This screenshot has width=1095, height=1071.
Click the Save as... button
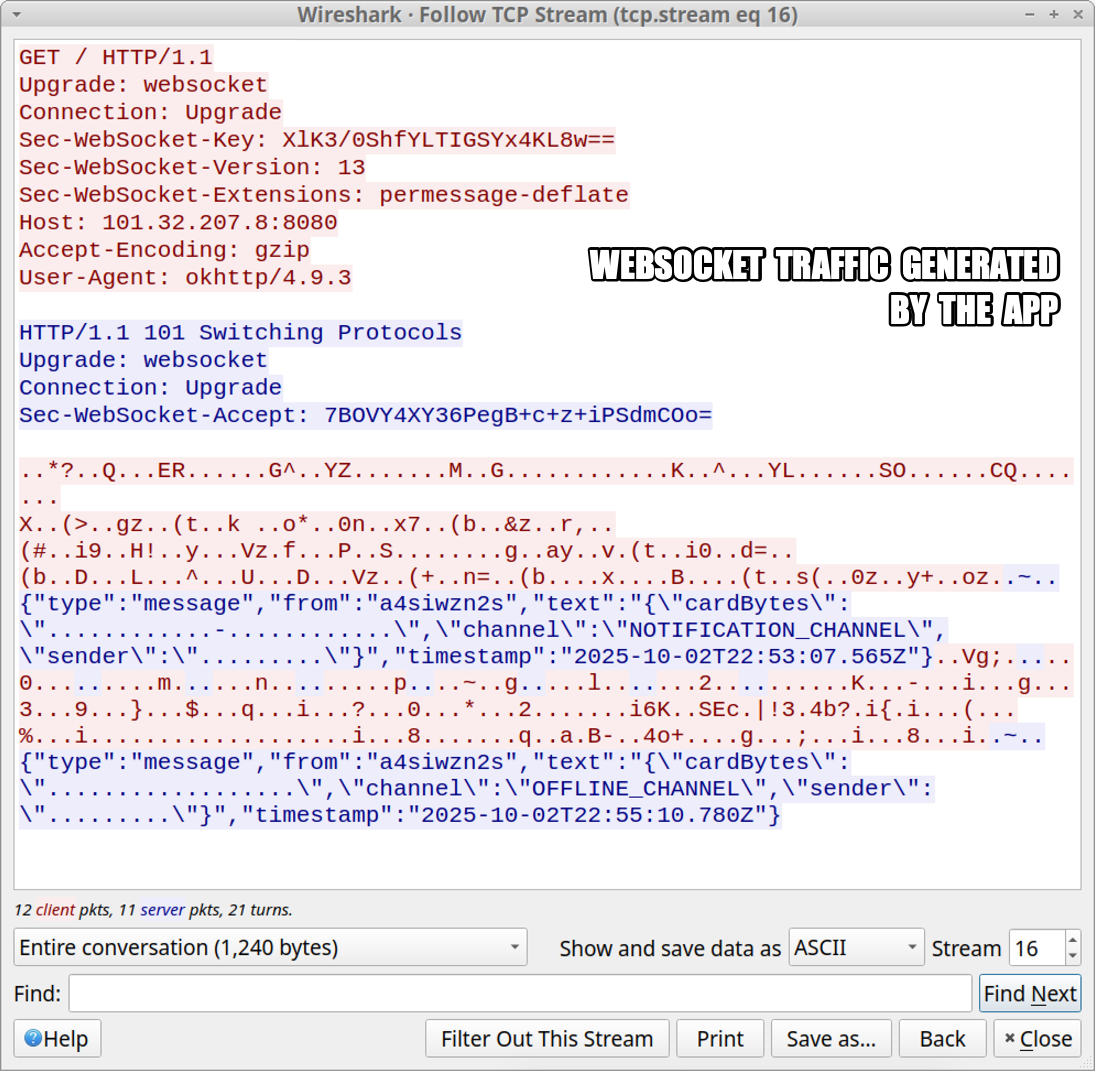point(831,1039)
